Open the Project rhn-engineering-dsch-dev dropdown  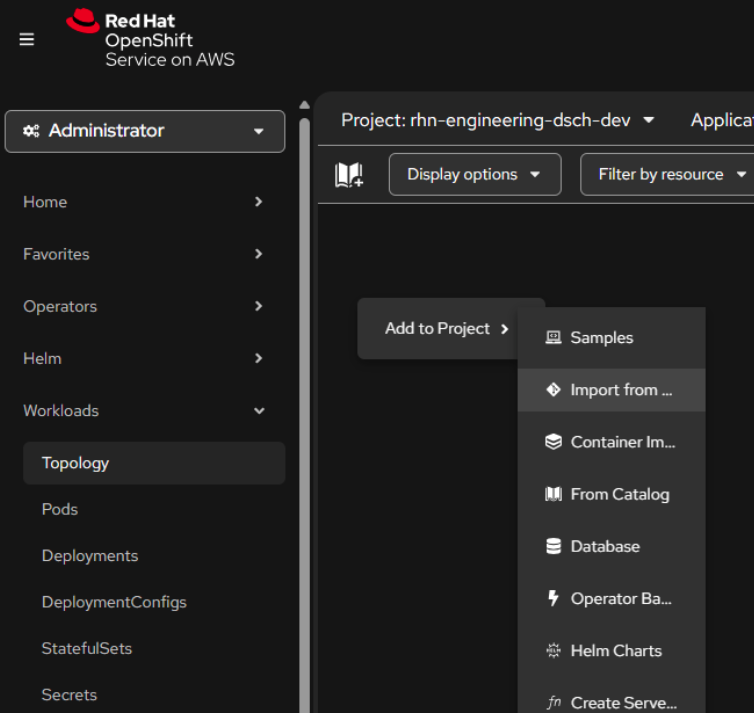(497, 120)
